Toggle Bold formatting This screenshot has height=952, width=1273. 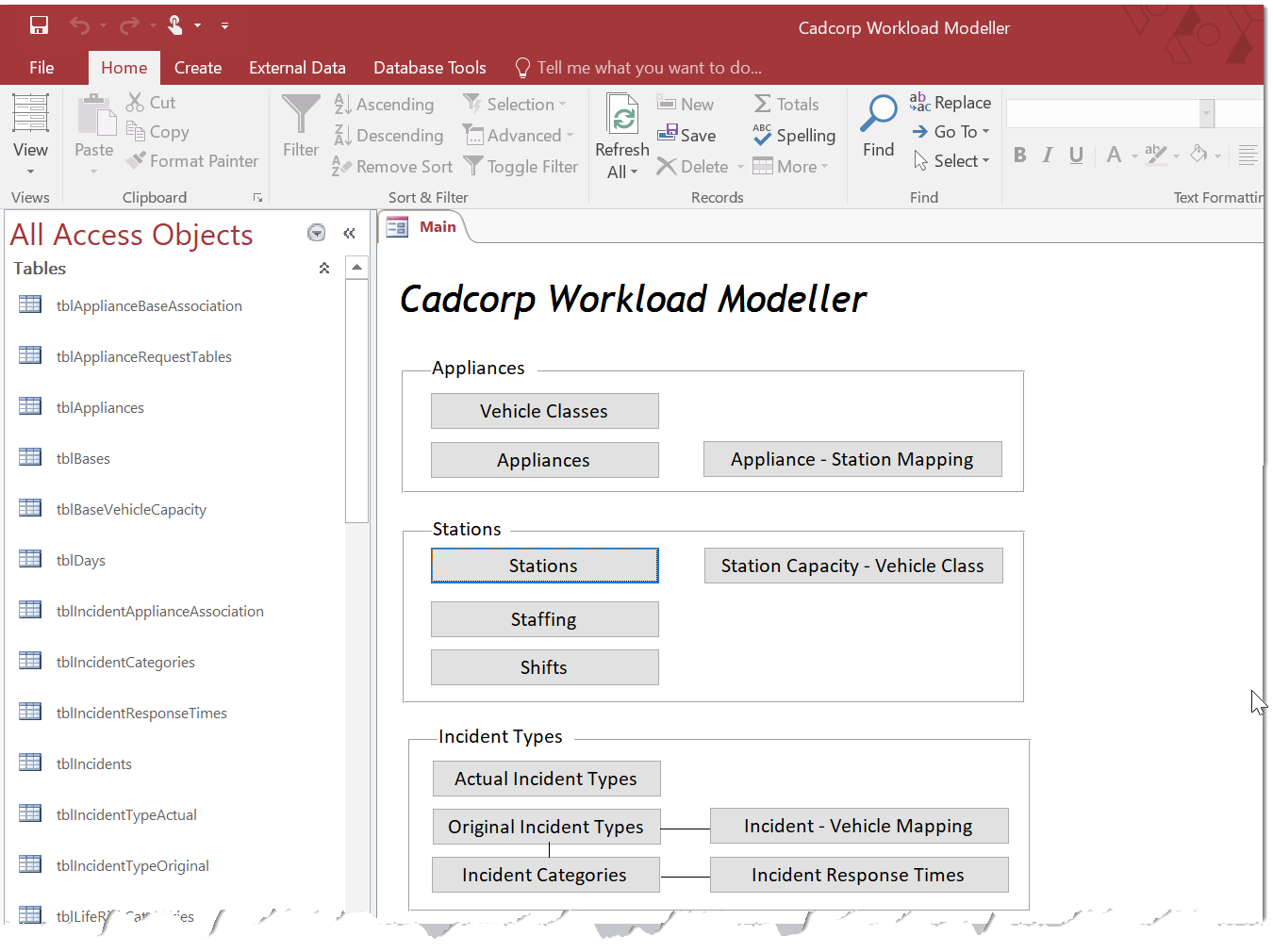pos(1019,155)
